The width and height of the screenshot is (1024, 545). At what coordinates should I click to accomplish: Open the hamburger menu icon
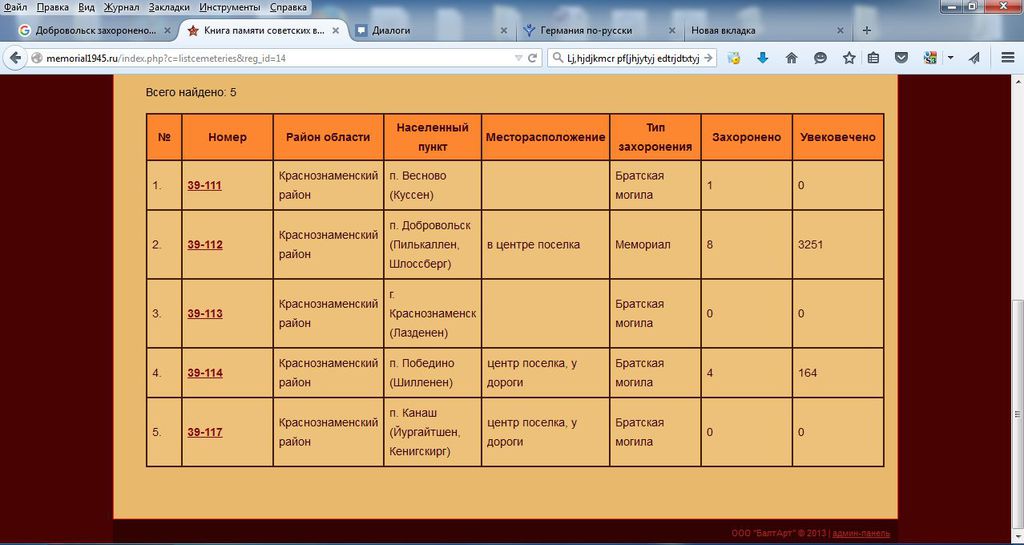pos(1008,58)
